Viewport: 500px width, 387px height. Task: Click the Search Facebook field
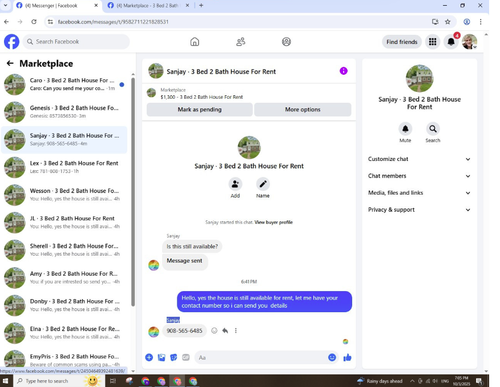(x=76, y=42)
